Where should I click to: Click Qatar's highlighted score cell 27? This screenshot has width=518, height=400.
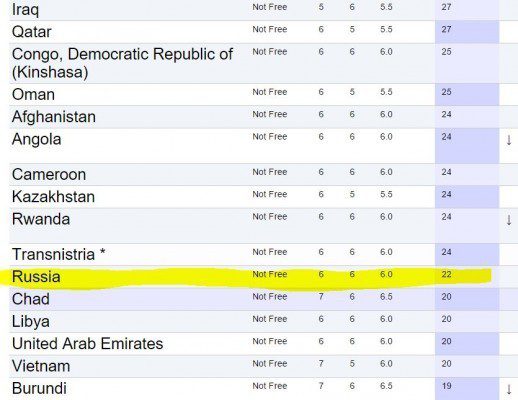pos(467,32)
